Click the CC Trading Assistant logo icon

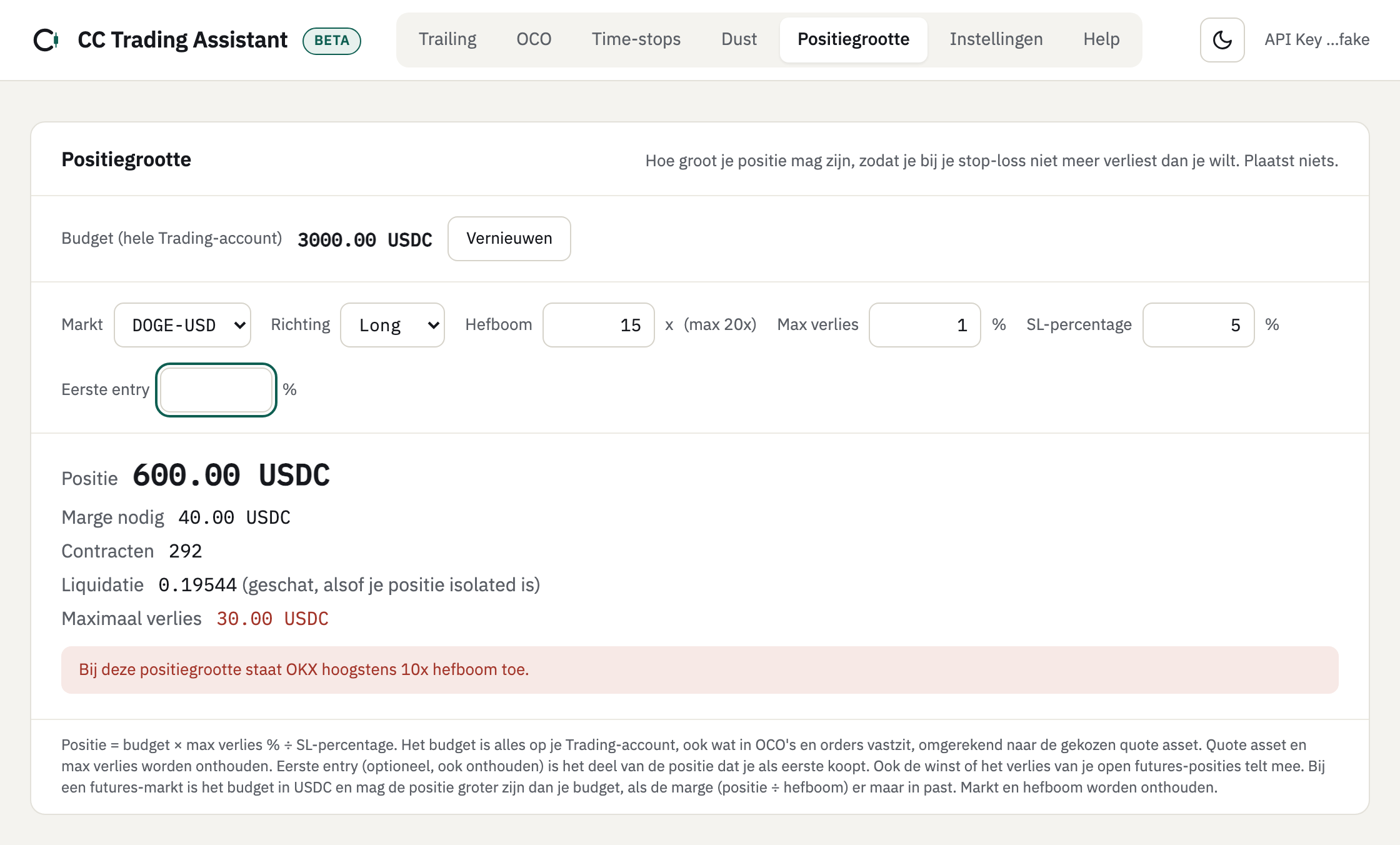(x=46, y=40)
